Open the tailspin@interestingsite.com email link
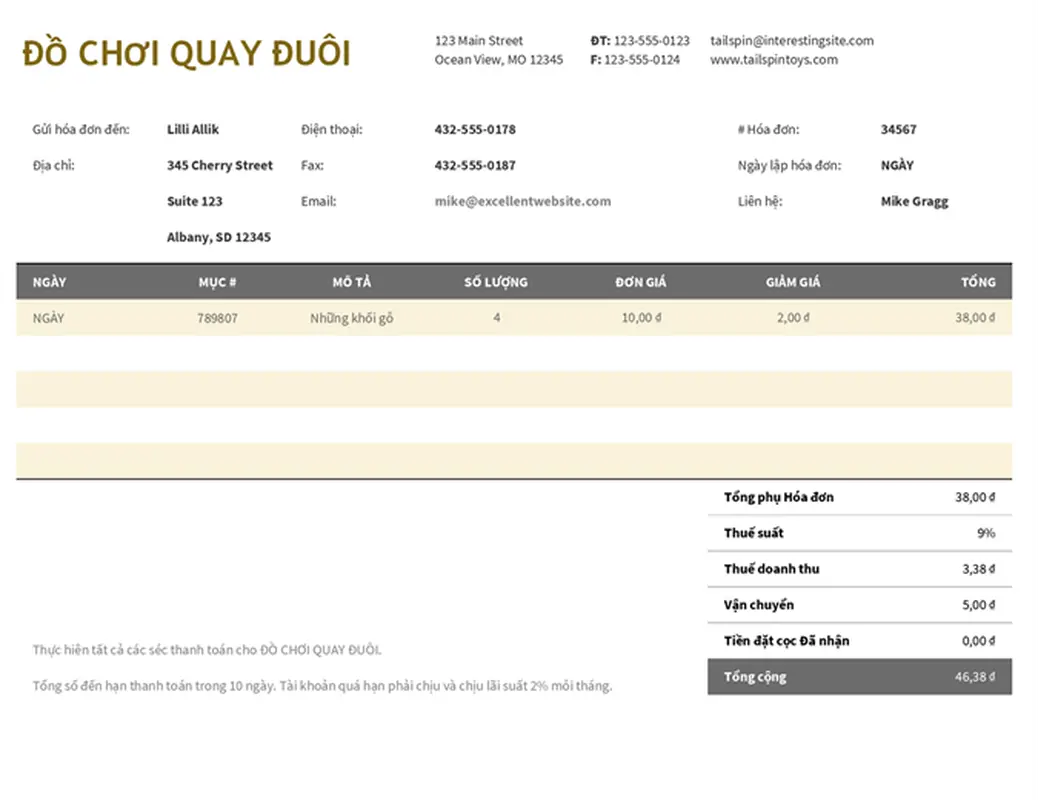 click(791, 41)
